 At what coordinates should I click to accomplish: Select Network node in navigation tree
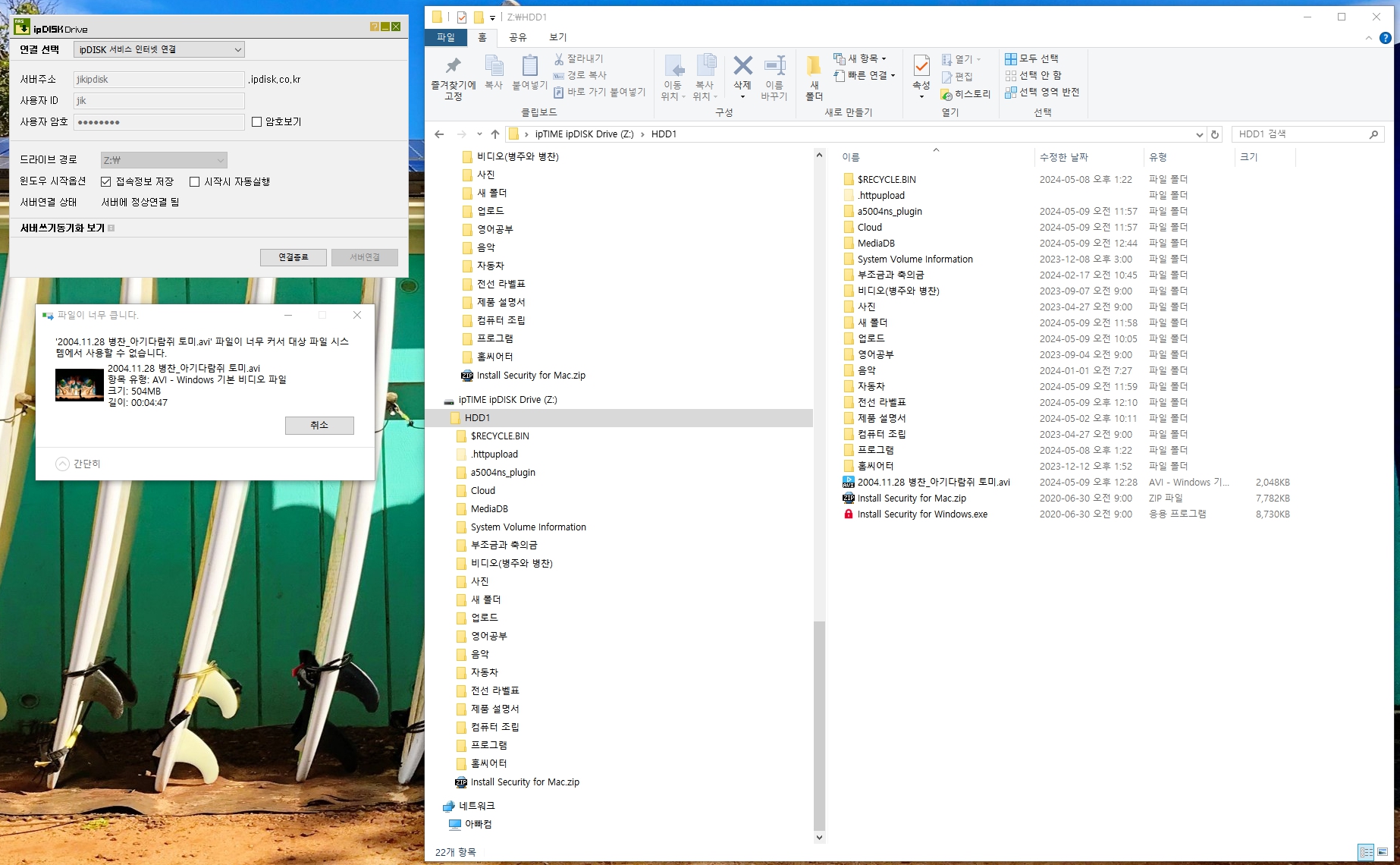point(476,806)
